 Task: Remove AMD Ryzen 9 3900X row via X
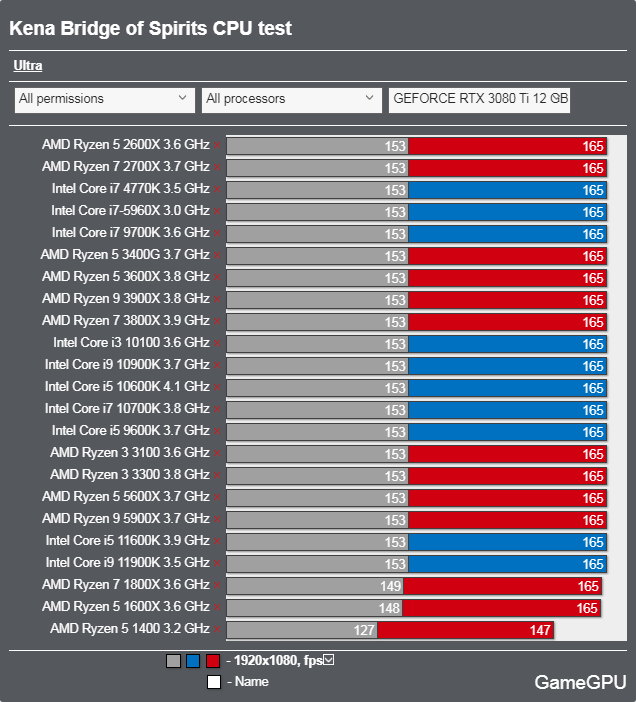coord(217,299)
